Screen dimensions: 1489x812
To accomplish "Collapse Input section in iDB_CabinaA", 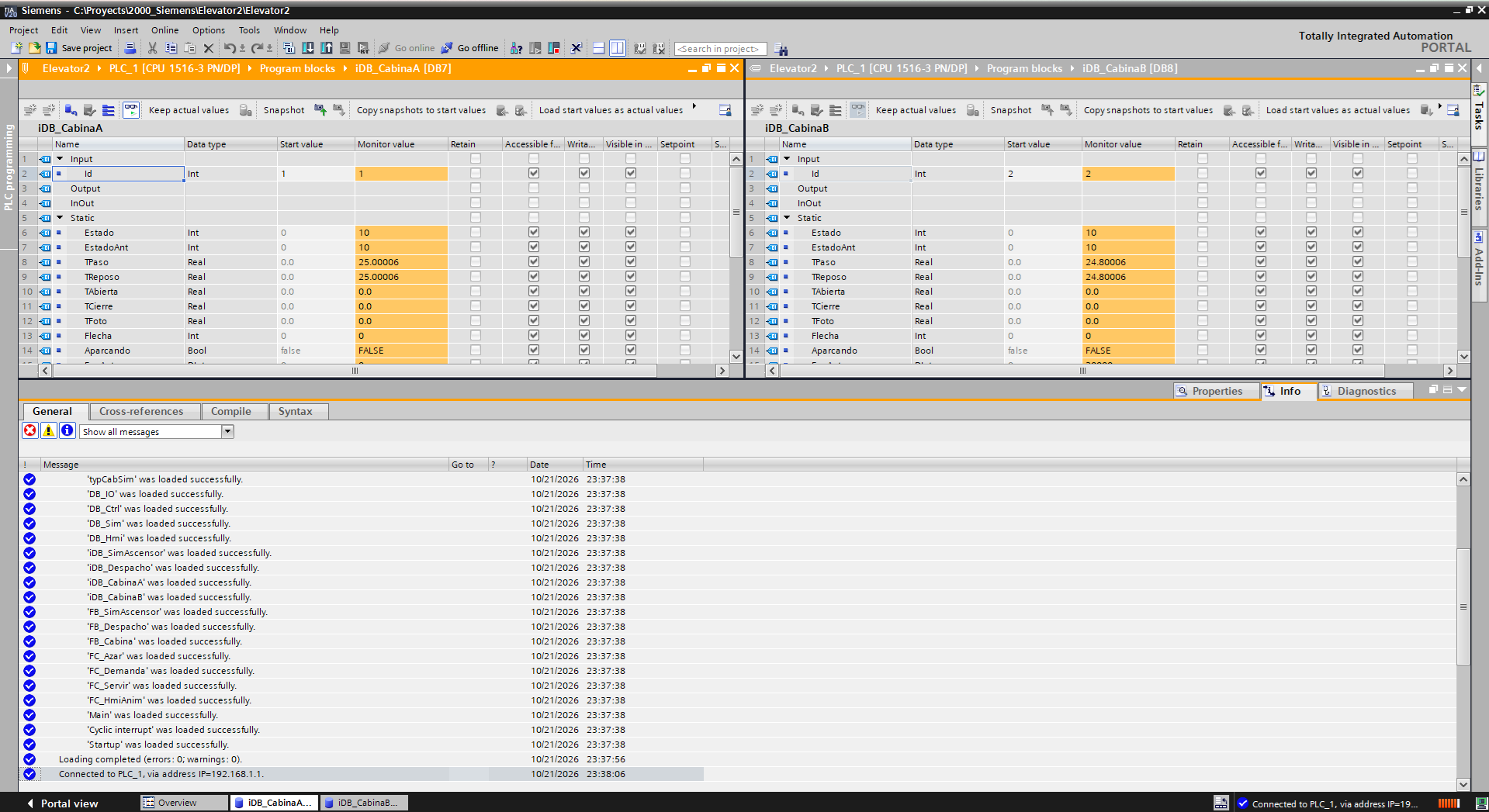I will pyautogui.click(x=60, y=159).
